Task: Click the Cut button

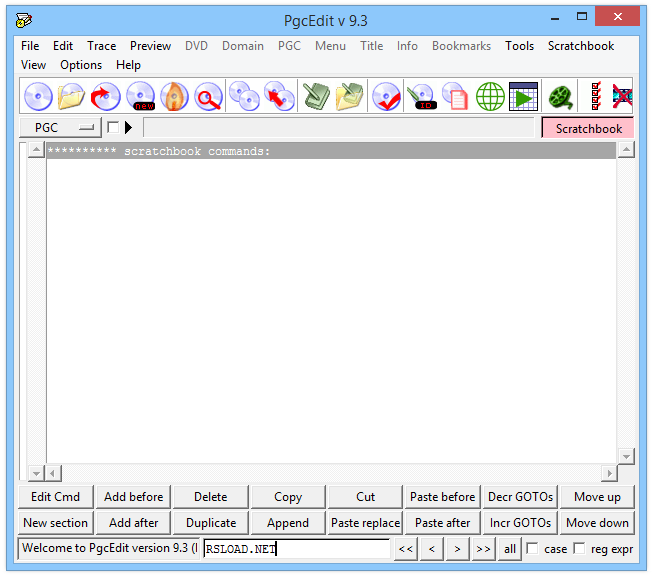Action: [366, 497]
